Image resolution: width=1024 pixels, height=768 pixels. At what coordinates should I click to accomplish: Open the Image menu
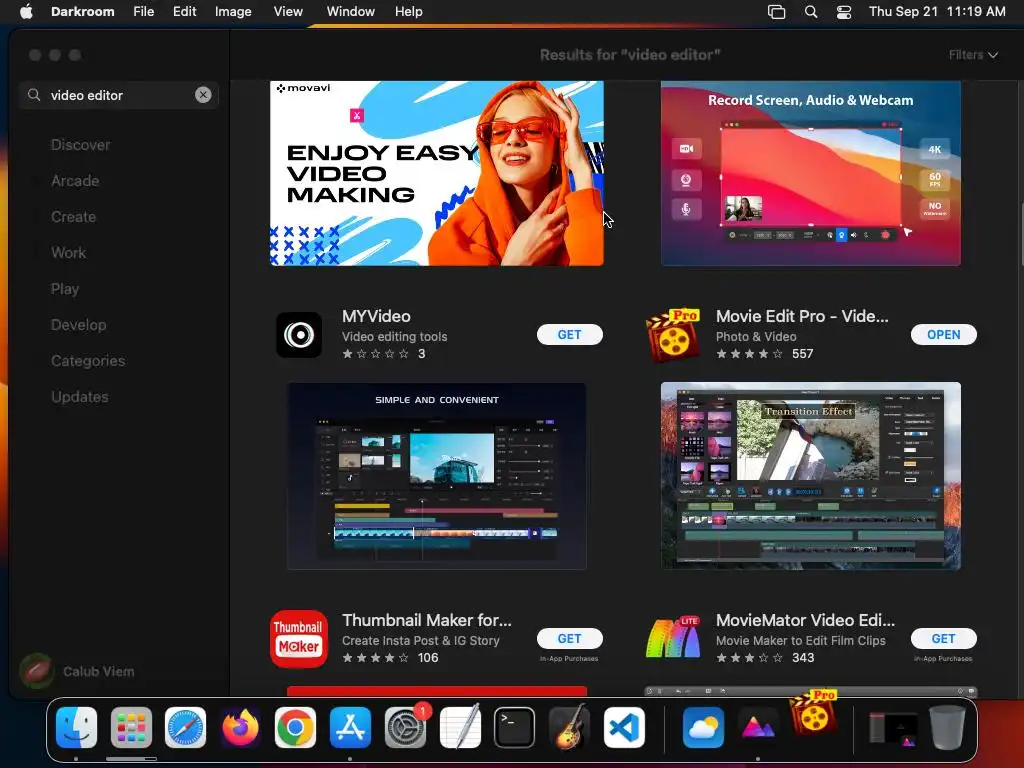tap(233, 12)
